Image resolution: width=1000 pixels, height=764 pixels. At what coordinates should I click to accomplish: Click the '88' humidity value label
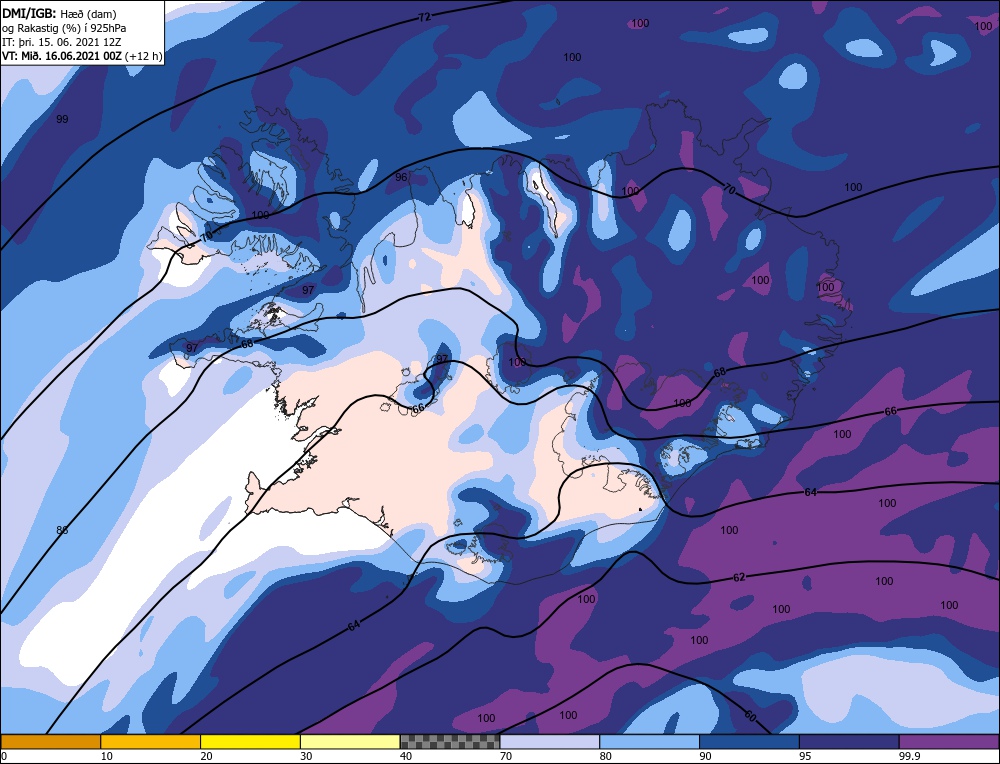click(62, 530)
